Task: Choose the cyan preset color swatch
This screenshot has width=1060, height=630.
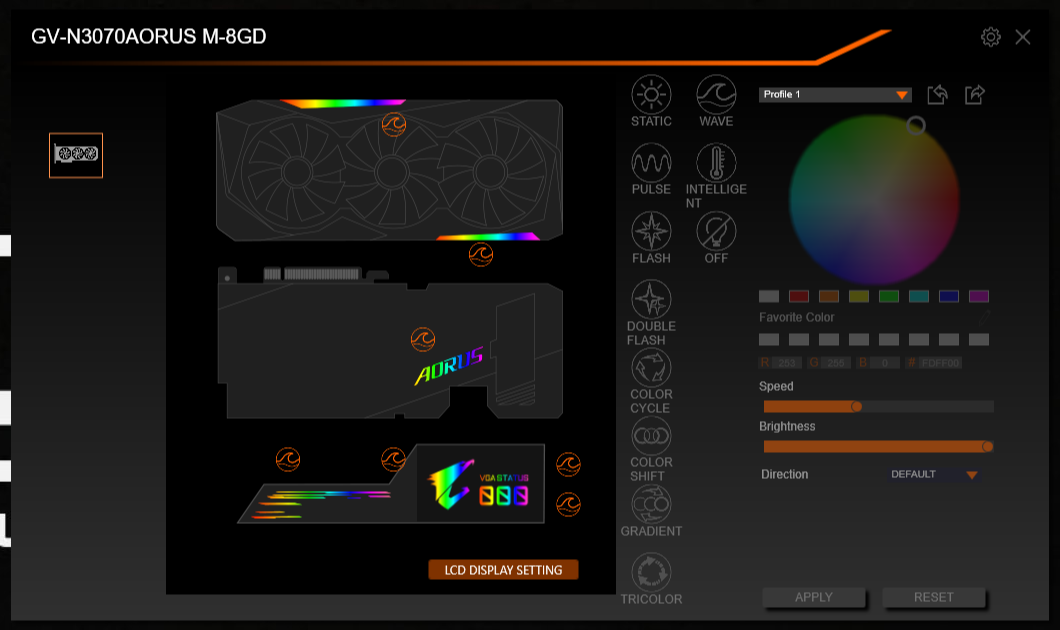Action: tap(919, 296)
